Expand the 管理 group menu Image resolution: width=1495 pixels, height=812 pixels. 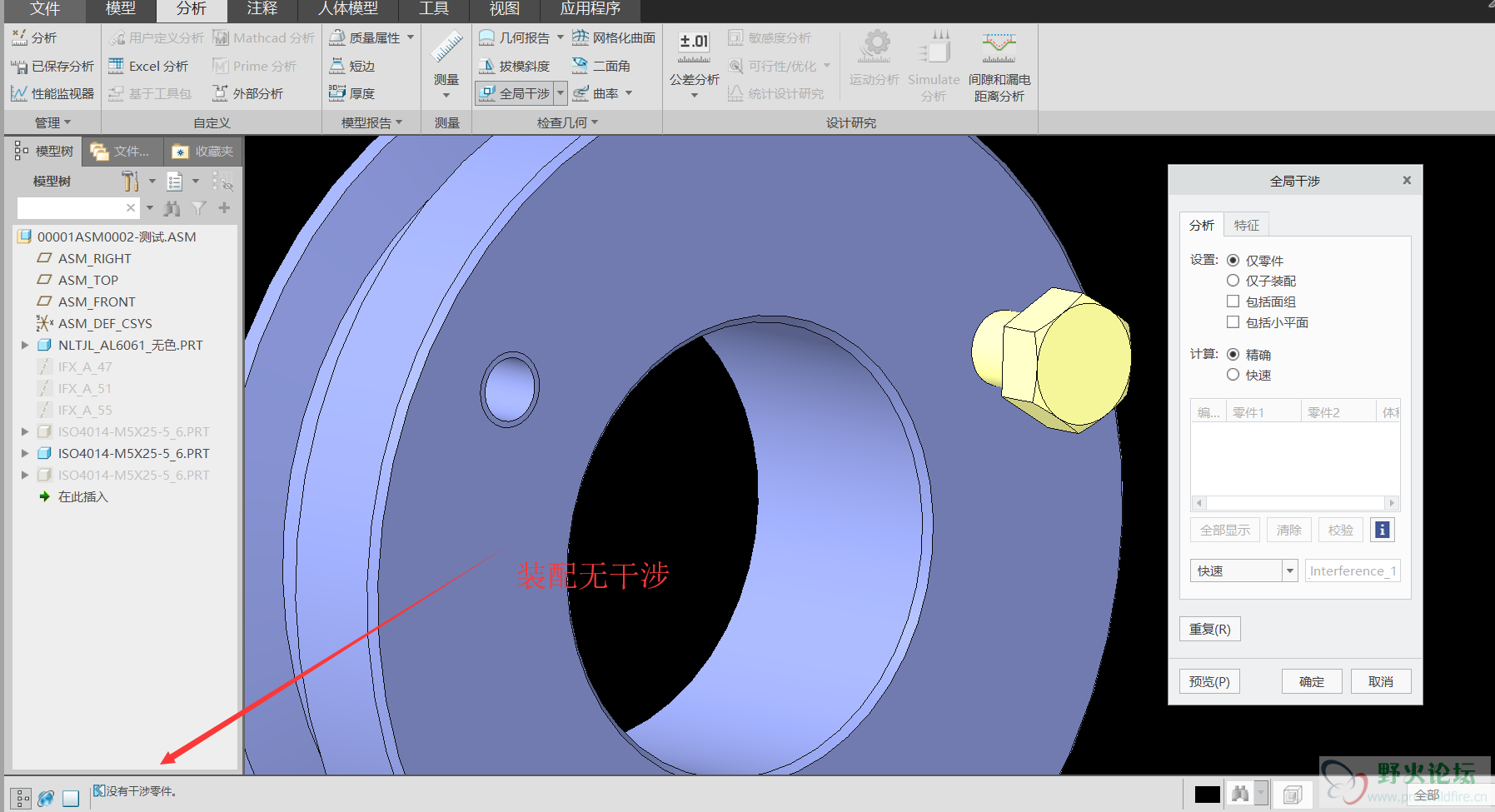[x=52, y=123]
